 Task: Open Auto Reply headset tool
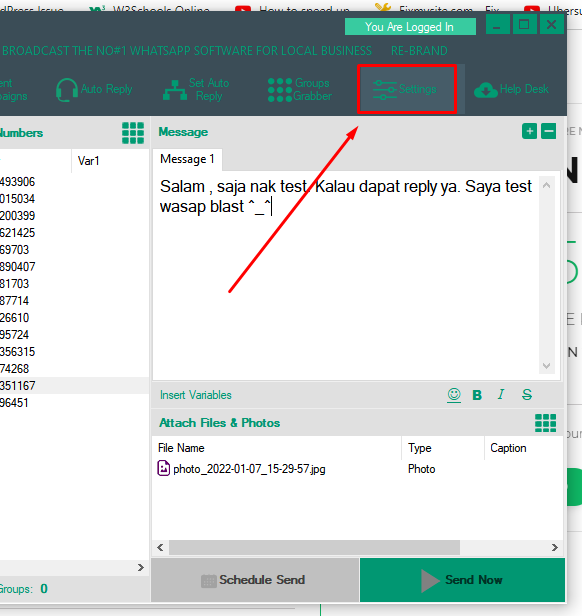pos(94,90)
